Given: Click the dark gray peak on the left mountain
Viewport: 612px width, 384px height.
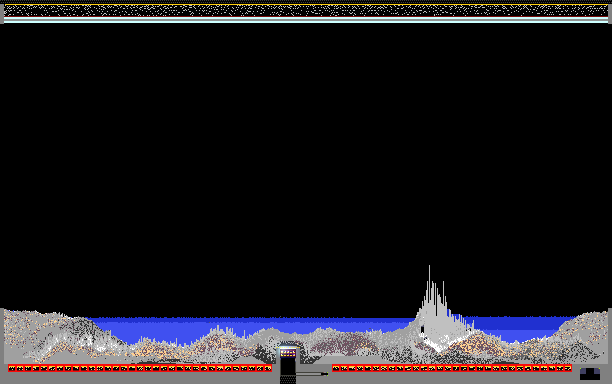Looking at the screenshot, I should click(x=81, y=327).
